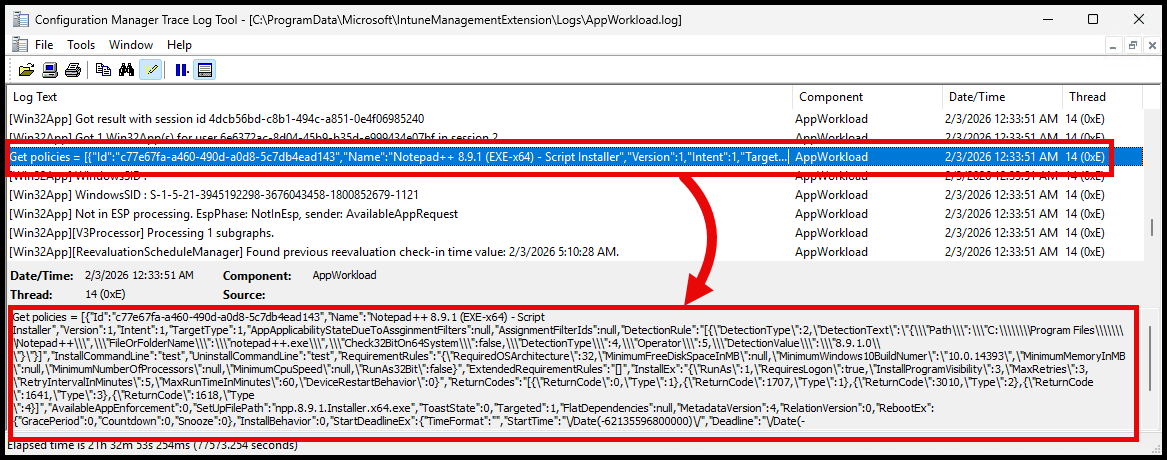
Task: Sort by the Component column header
Action: point(868,97)
